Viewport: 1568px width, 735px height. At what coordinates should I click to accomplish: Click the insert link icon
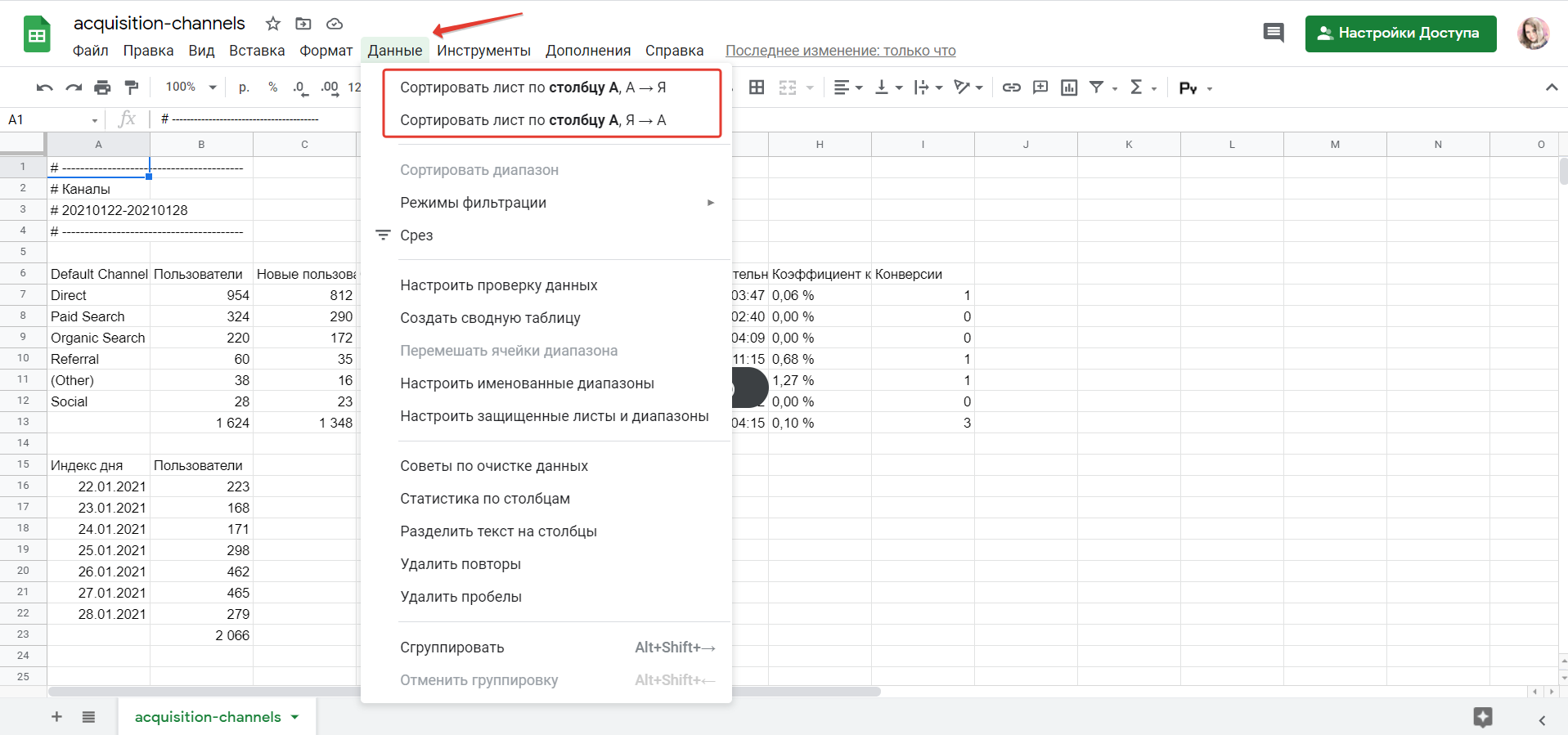click(1012, 87)
